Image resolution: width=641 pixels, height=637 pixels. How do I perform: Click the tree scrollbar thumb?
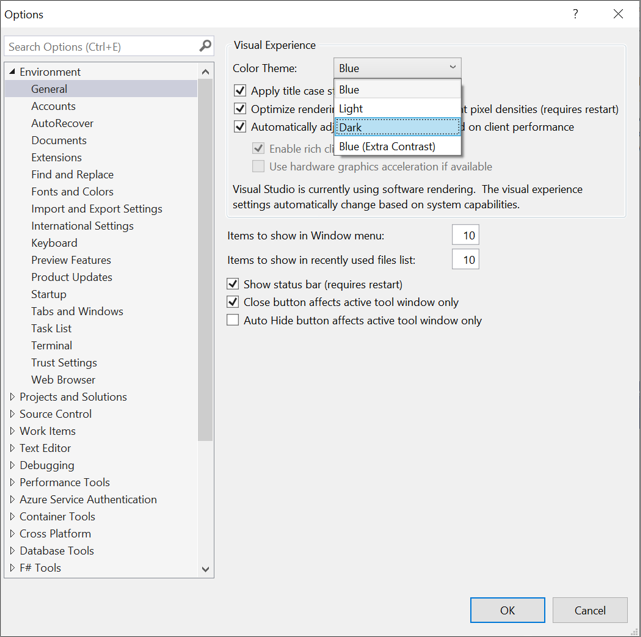(x=205, y=260)
